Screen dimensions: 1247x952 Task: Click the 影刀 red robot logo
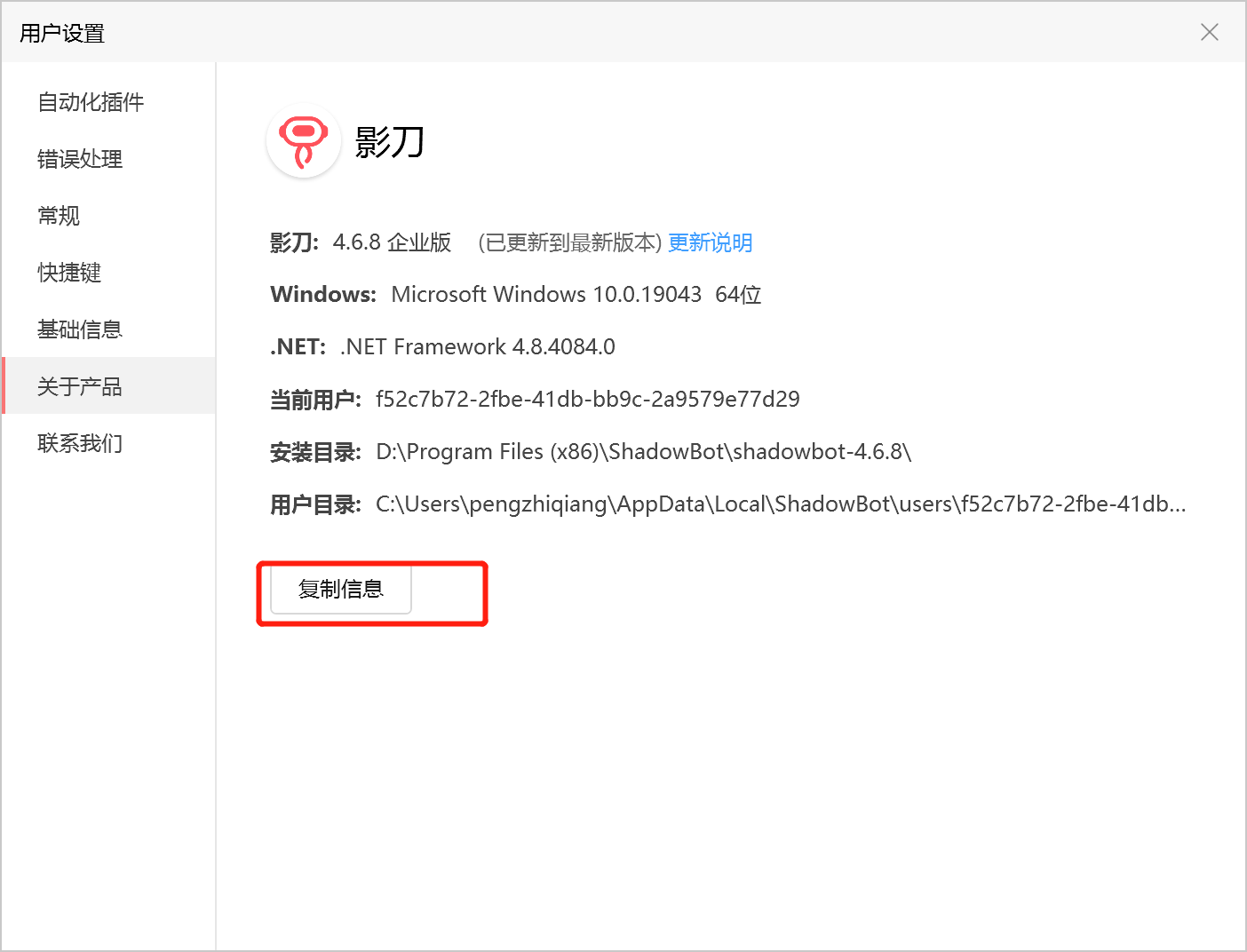(x=304, y=141)
